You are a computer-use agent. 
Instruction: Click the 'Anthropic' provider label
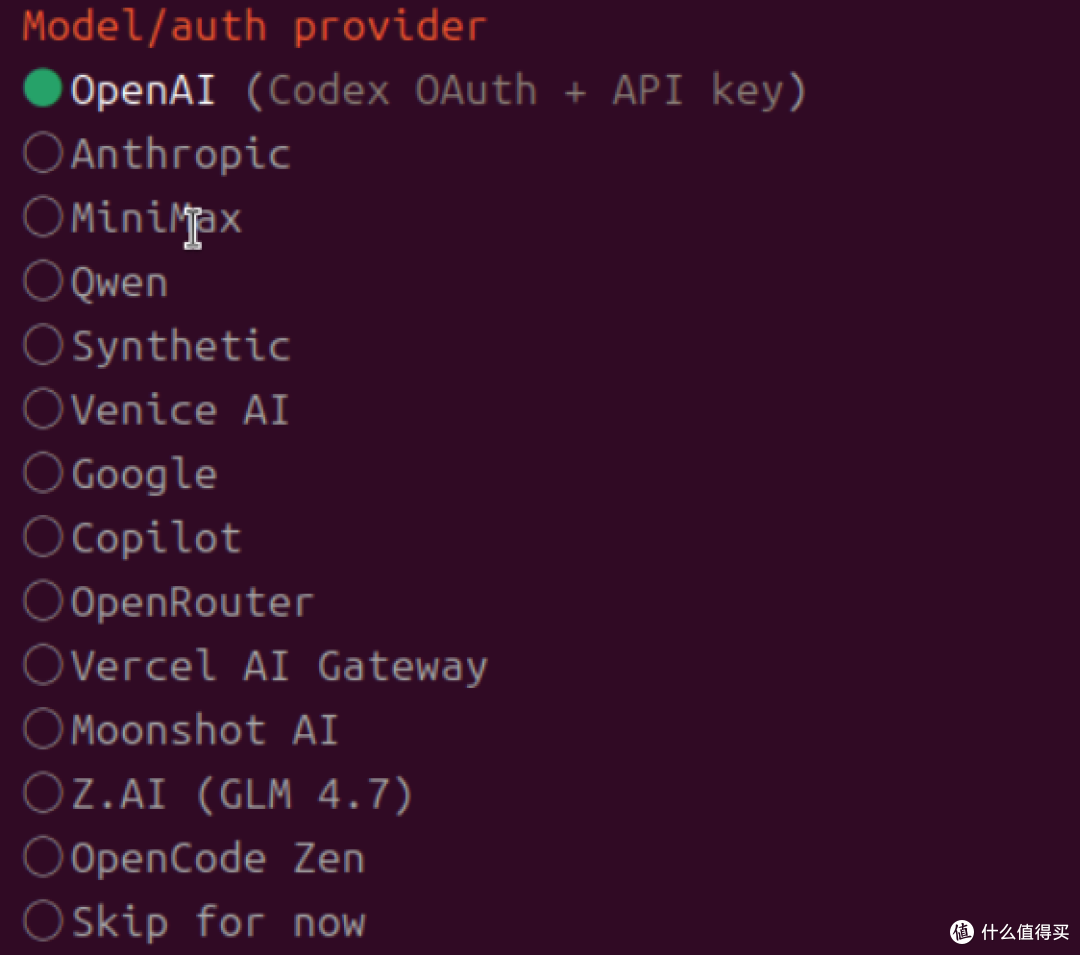point(180,154)
